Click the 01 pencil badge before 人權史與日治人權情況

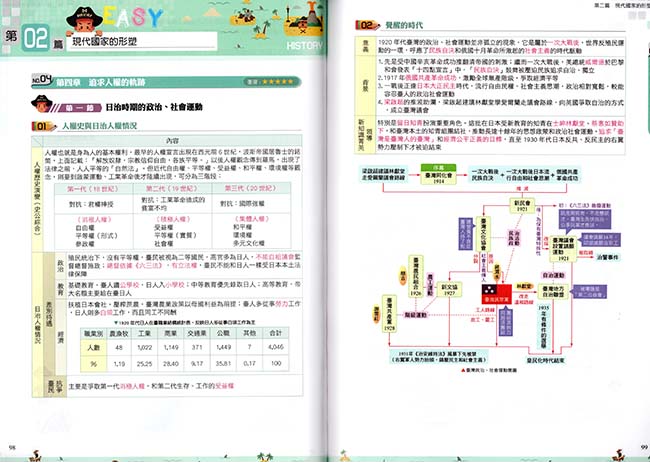(44, 126)
